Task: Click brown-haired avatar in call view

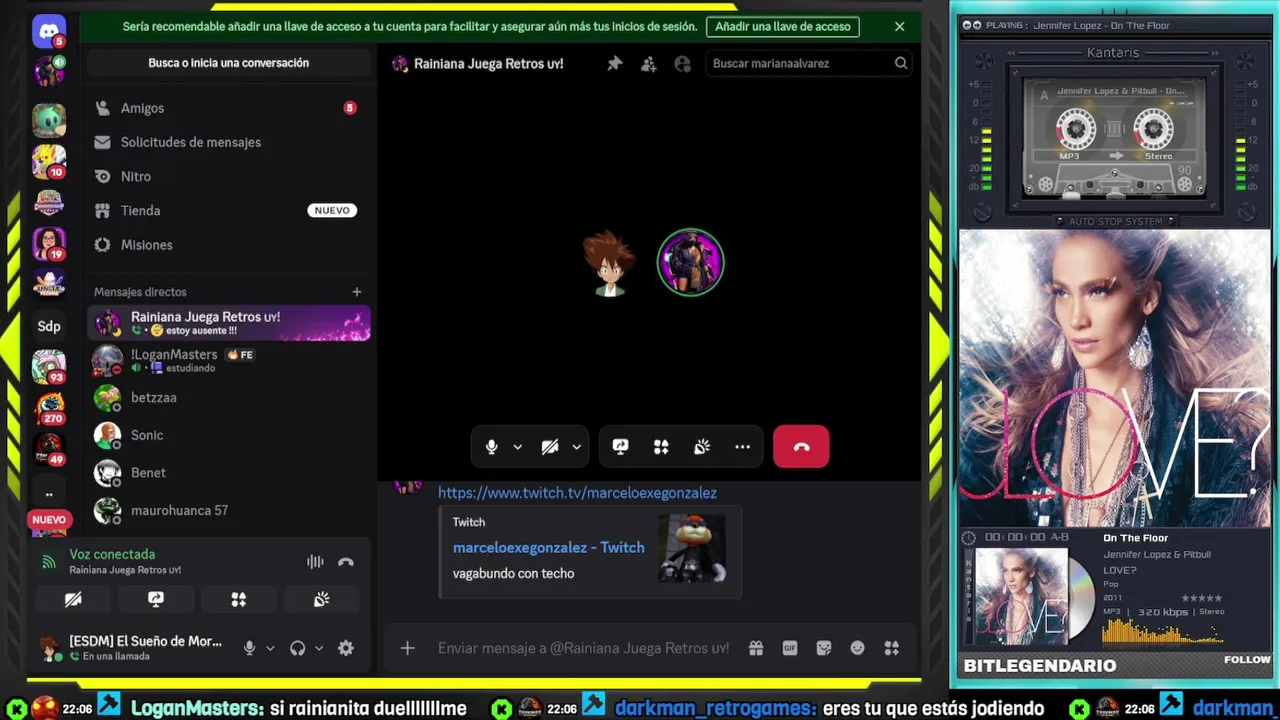Action: [x=609, y=264]
